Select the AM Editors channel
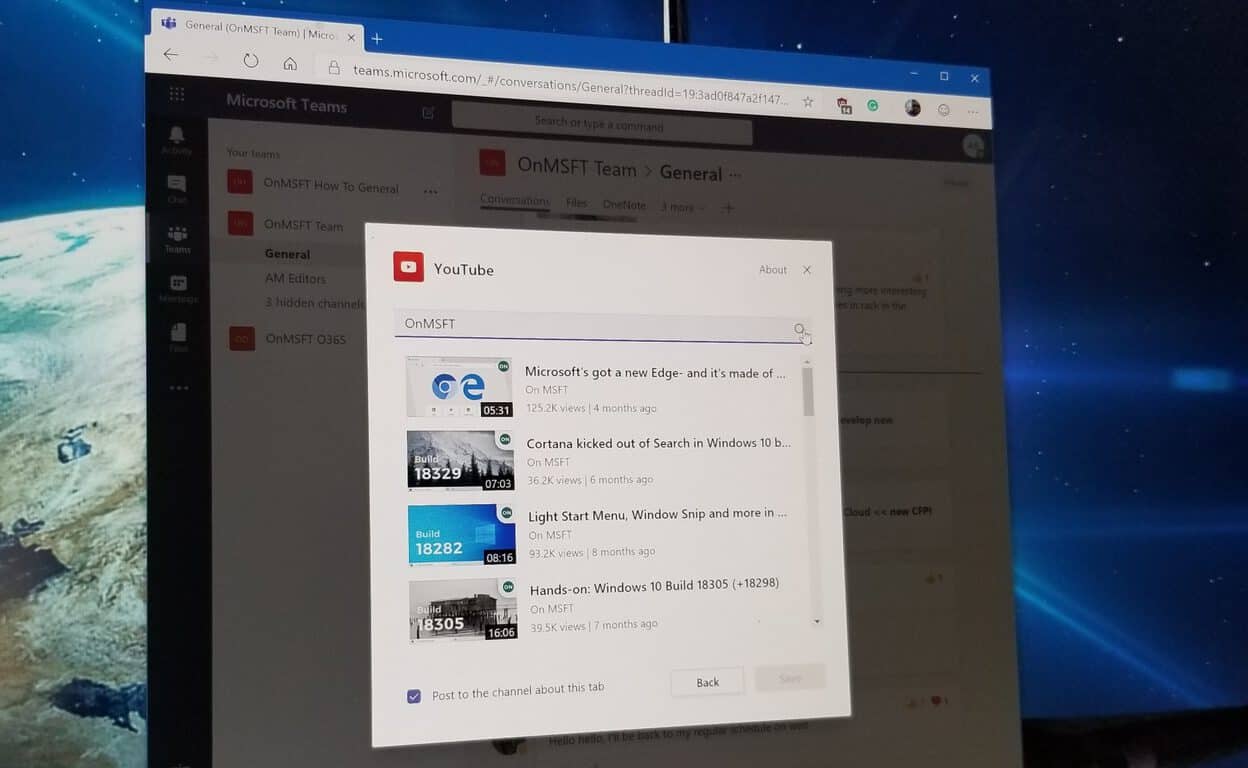This screenshot has height=768, width=1248. point(295,278)
